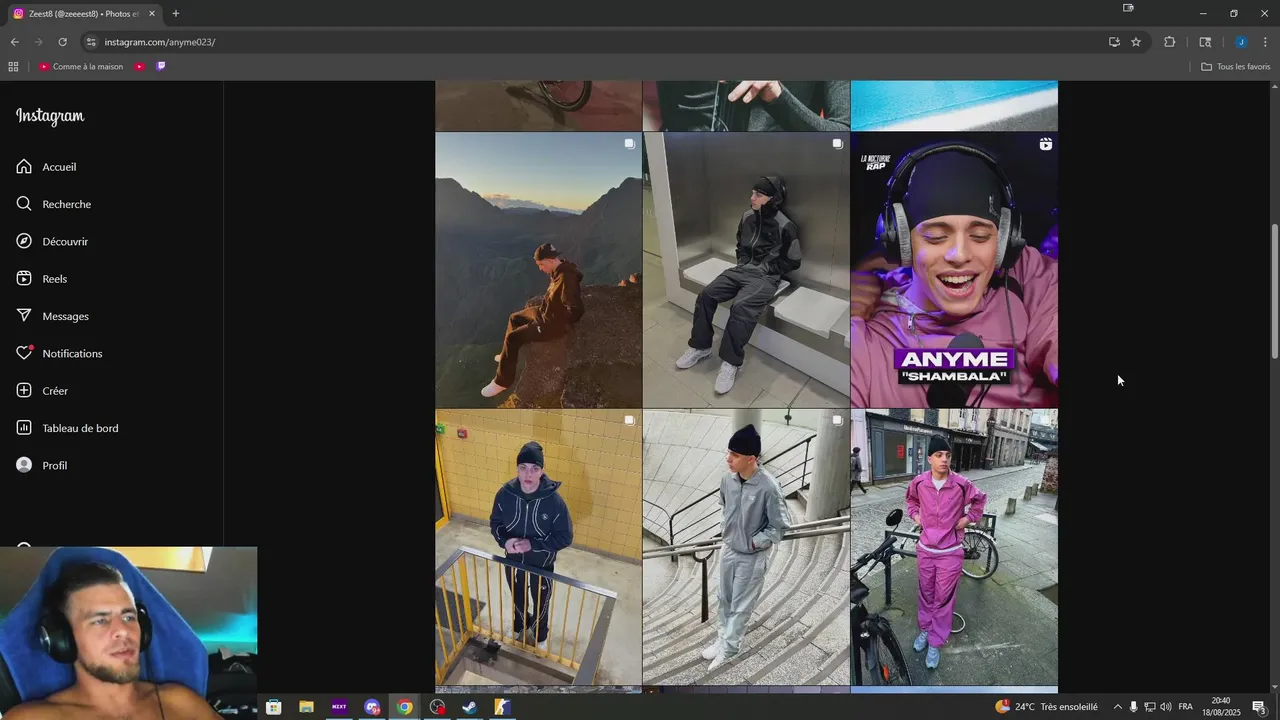Viewport: 1280px width, 720px height.
Task: Bookmark page with the star icon
Action: click(1136, 42)
